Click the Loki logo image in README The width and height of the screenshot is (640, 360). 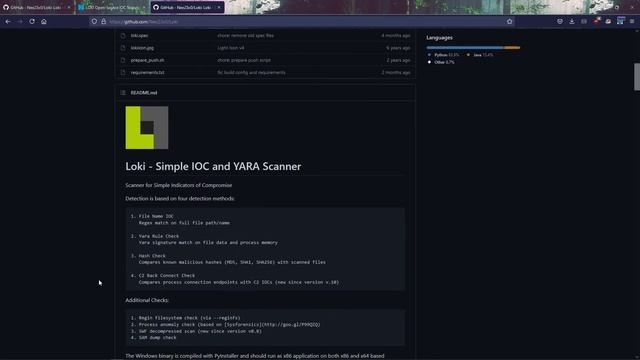click(147, 128)
